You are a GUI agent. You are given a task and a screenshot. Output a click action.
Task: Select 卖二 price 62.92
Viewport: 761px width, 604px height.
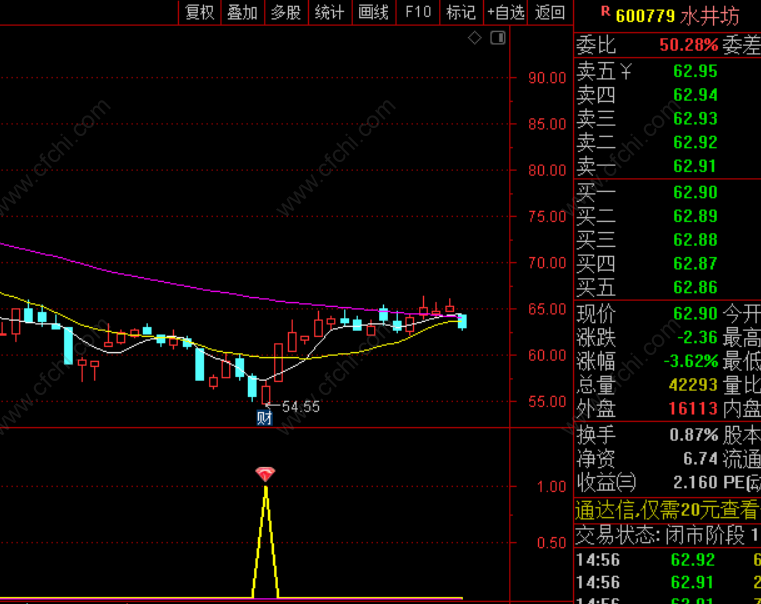[x=695, y=143]
